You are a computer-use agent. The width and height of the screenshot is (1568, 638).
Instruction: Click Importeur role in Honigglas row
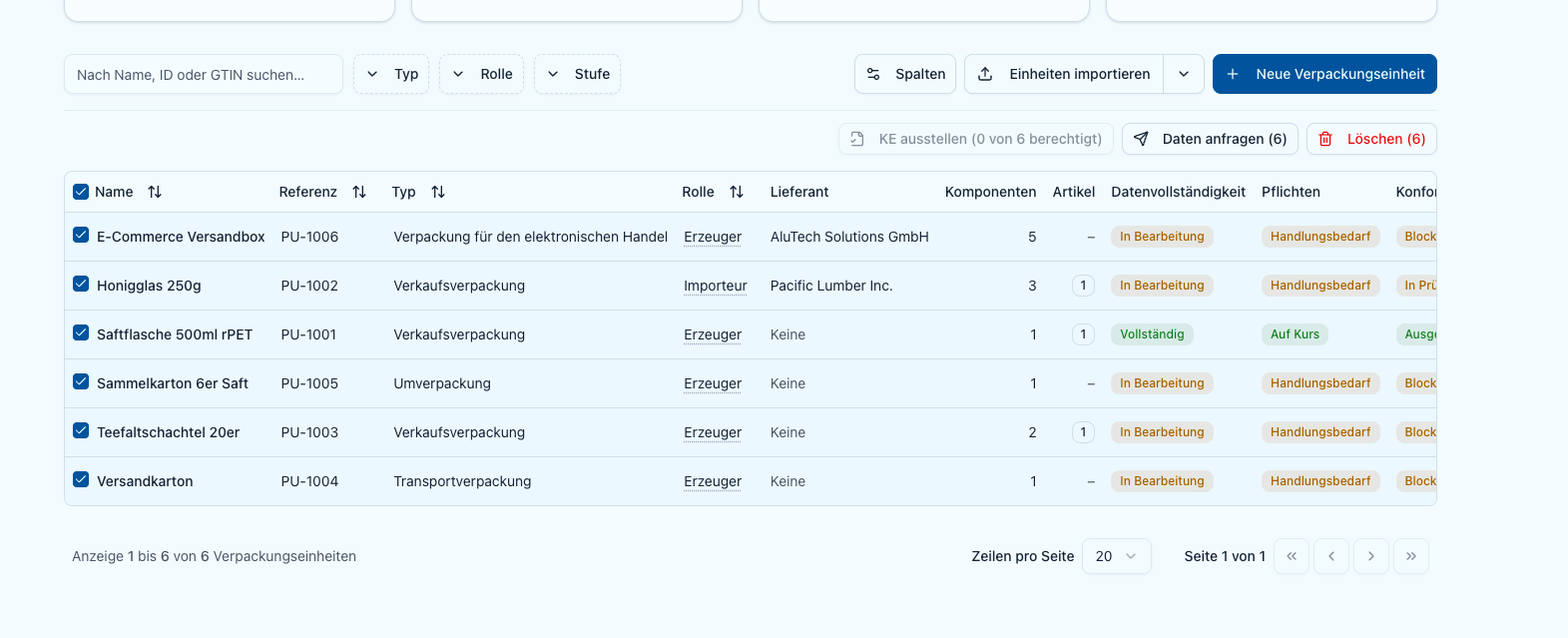[716, 286]
